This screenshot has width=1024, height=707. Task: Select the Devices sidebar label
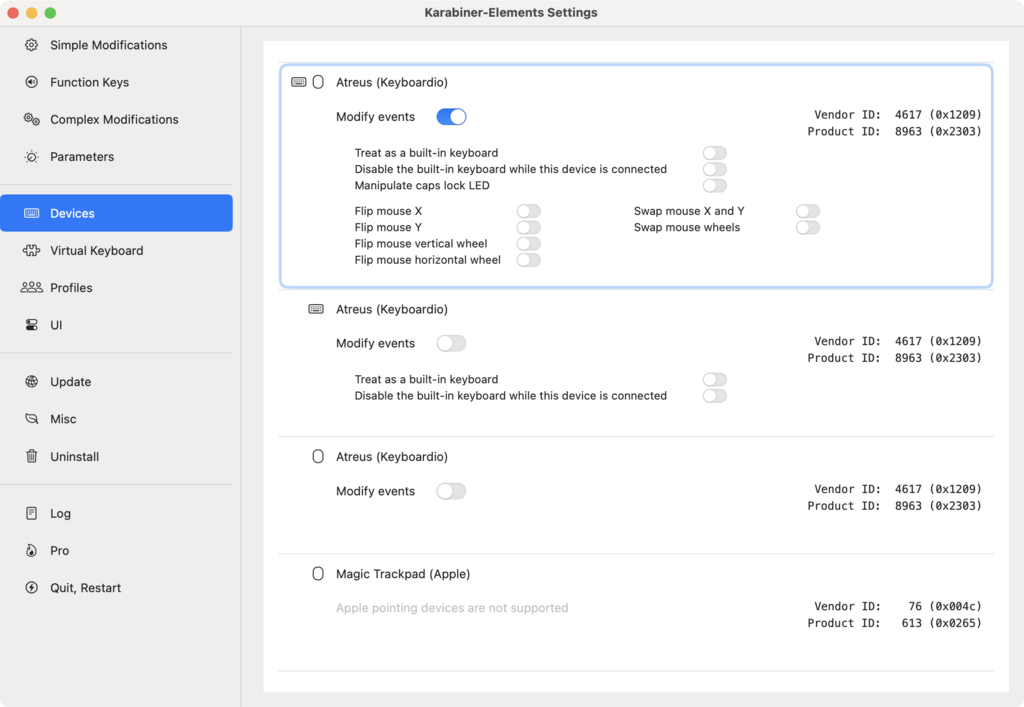tap(72, 213)
